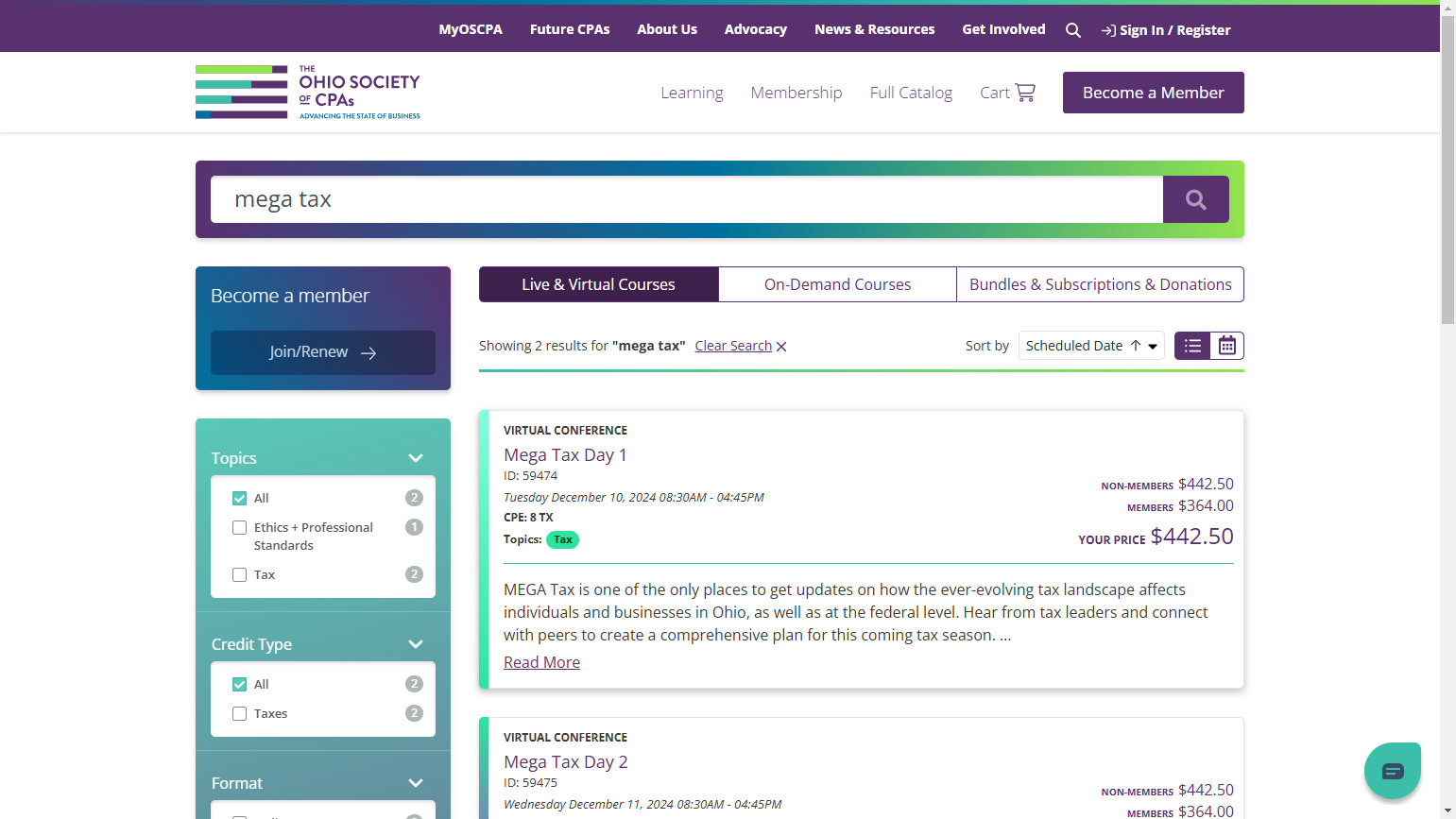This screenshot has height=819, width=1456.
Task: Switch to On-Demand Courses tab
Action: (x=838, y=284)
